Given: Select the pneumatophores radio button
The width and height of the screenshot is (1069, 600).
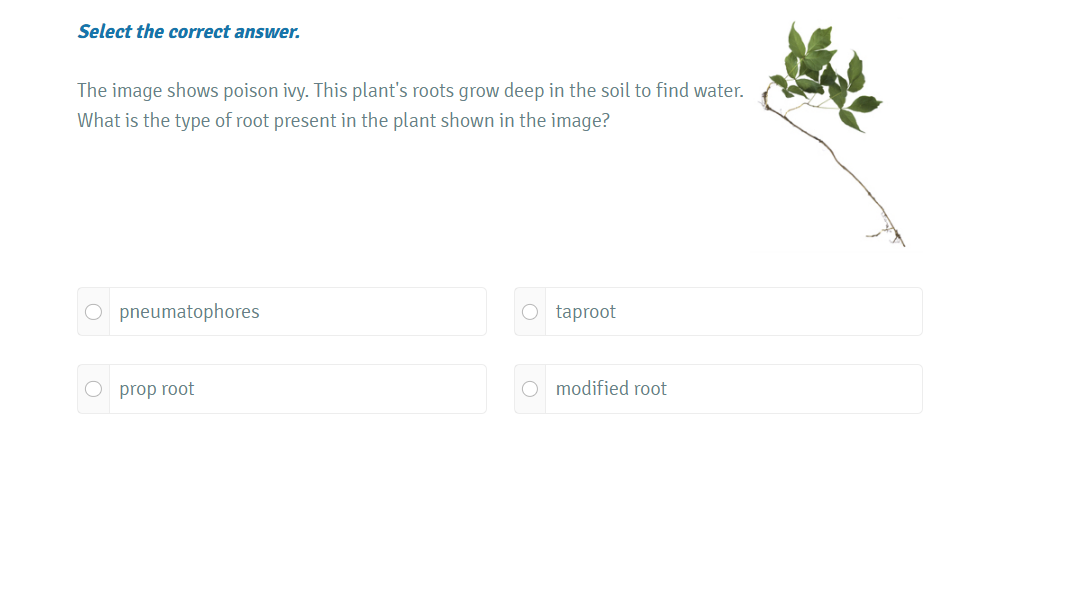Looking at the screenshot, I should pos(93,312).
